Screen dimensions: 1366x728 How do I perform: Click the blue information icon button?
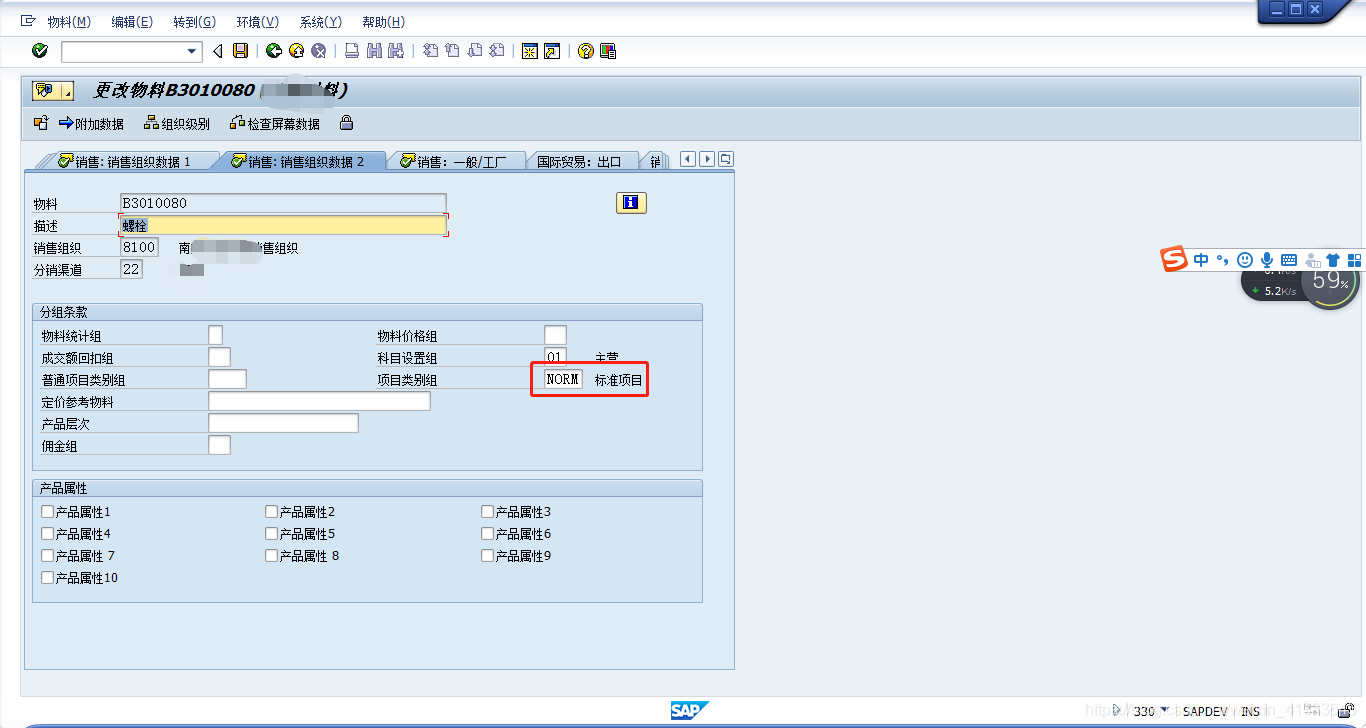tap(631, 203)
